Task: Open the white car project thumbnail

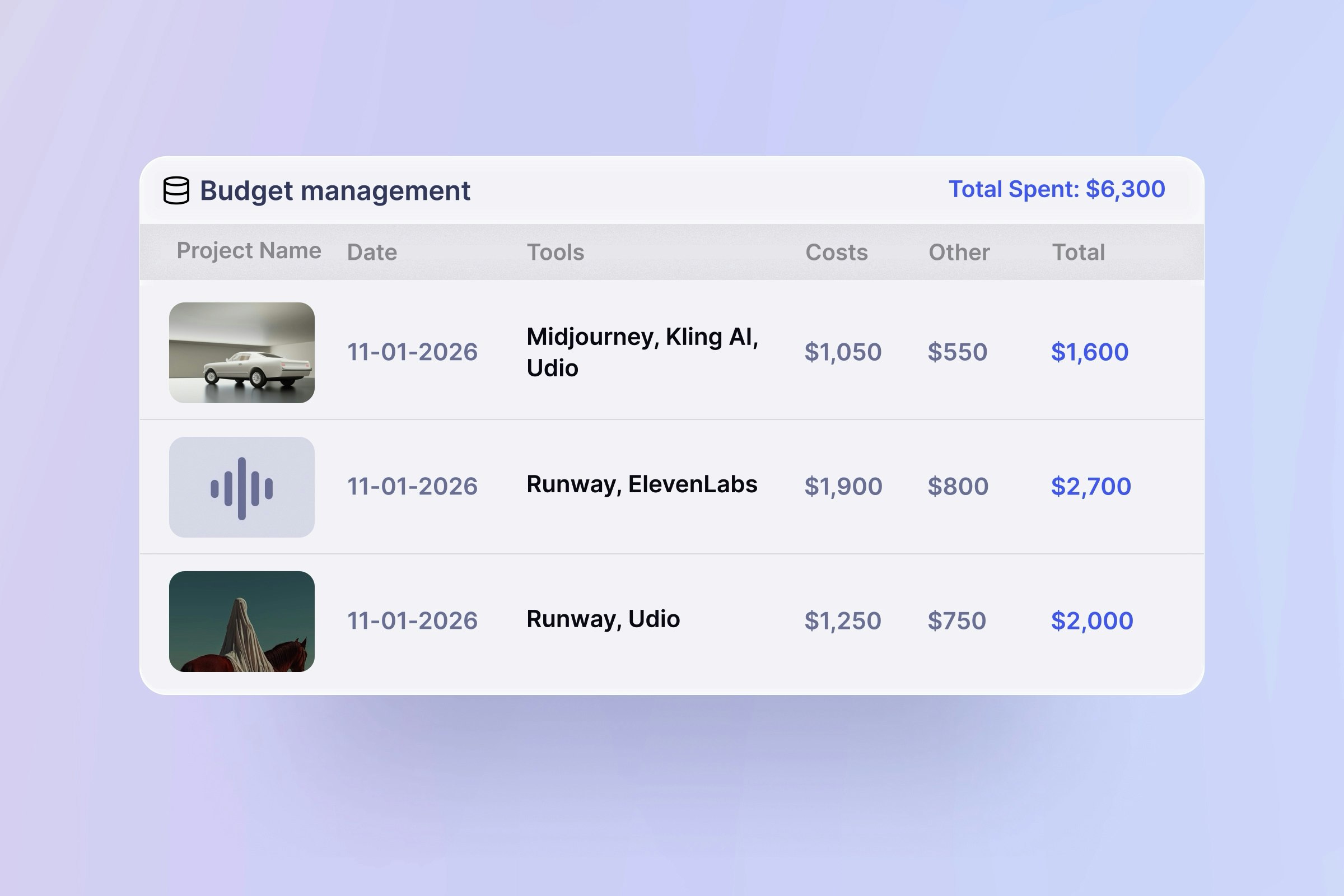Action: click(242, 353)
